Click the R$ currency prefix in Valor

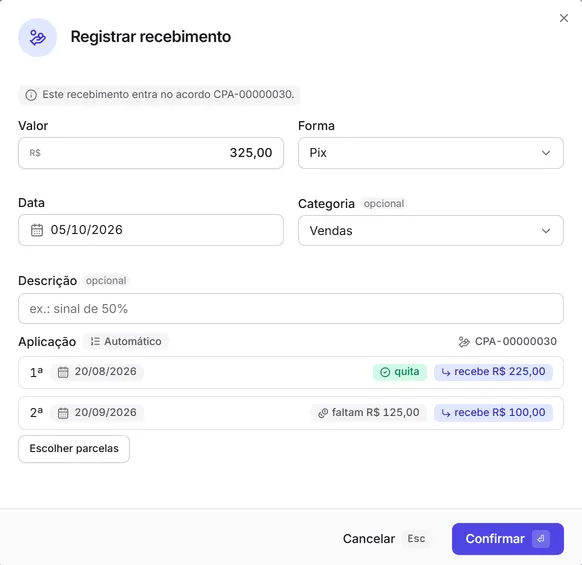tap(35, 153)
